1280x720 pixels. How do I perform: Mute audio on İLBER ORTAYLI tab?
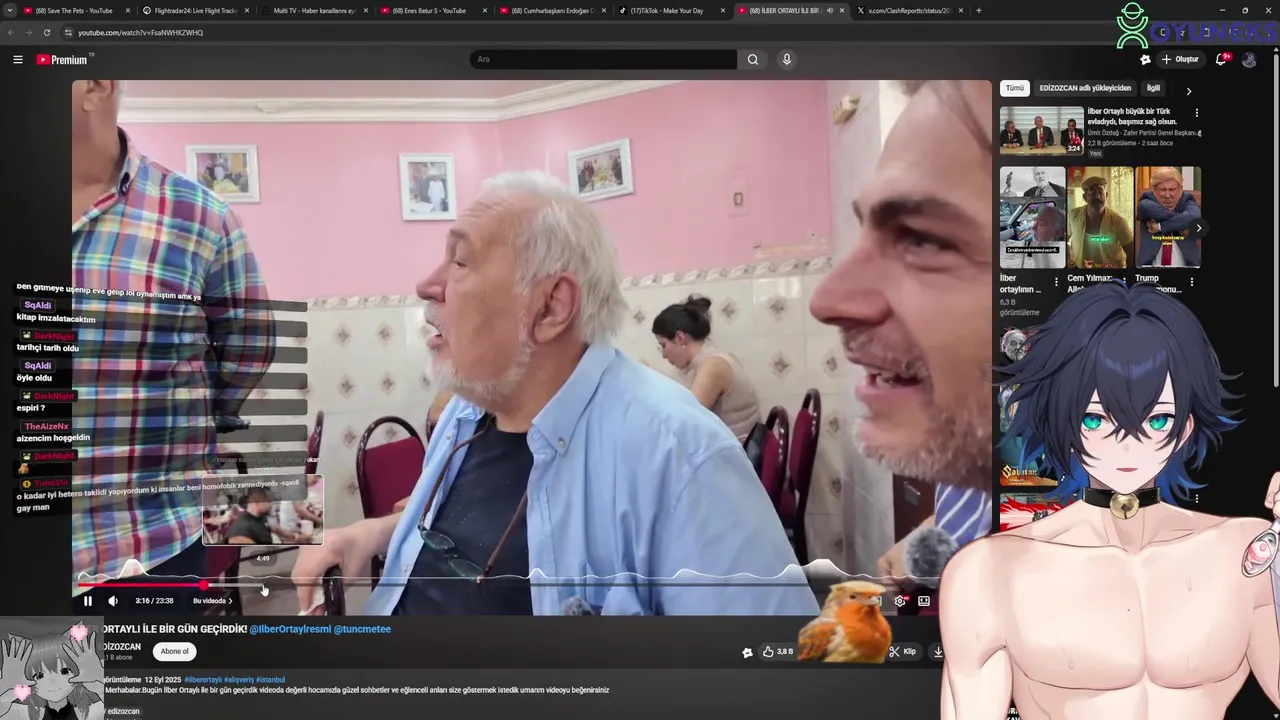(x=829, y=11)
